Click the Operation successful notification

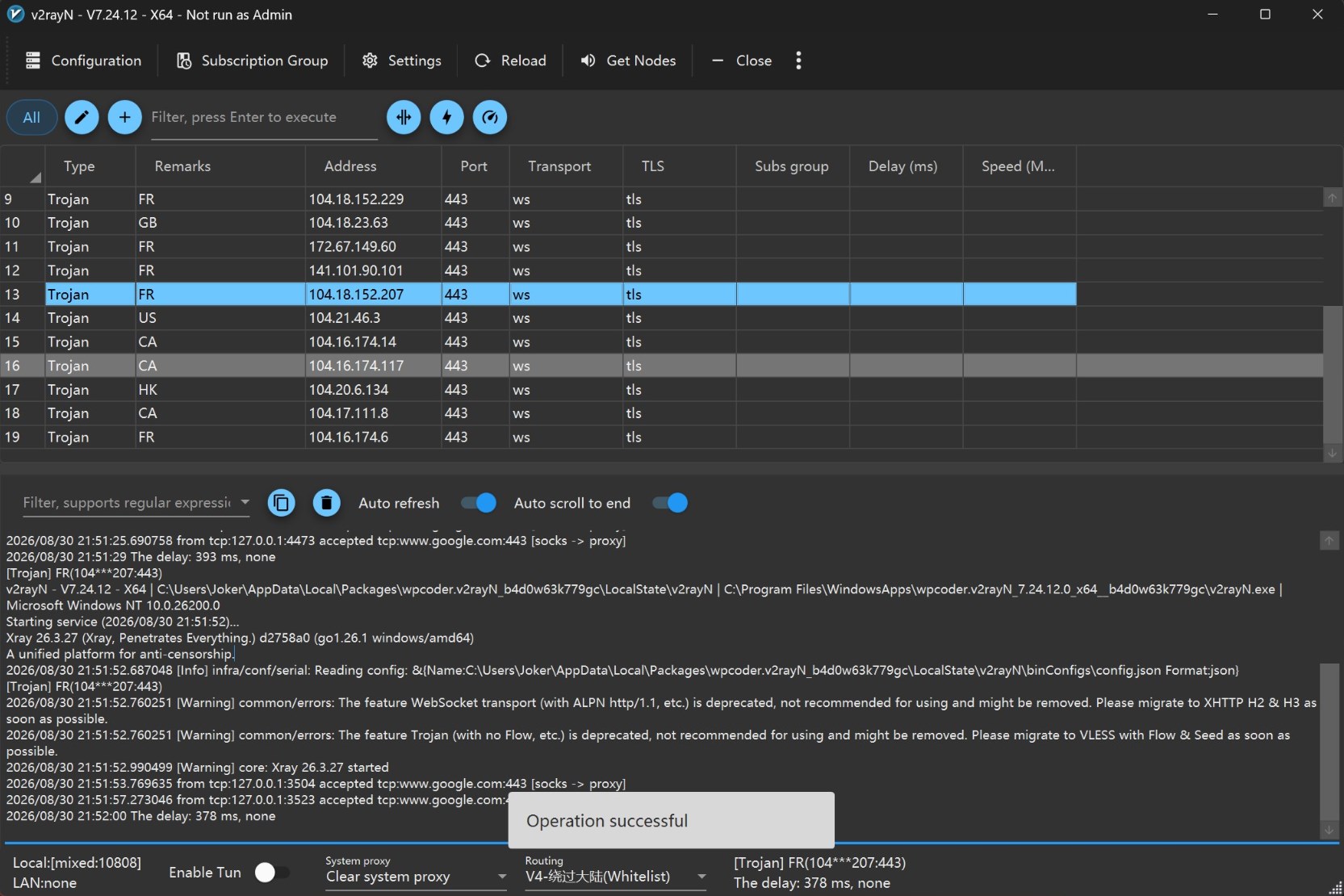(671, 821)
